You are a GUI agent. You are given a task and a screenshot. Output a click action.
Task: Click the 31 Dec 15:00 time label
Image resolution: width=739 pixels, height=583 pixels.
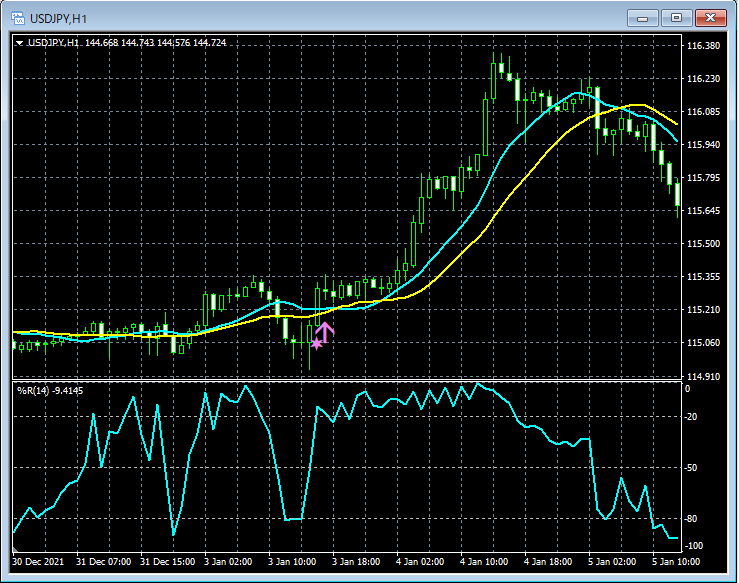coord(168,562)
